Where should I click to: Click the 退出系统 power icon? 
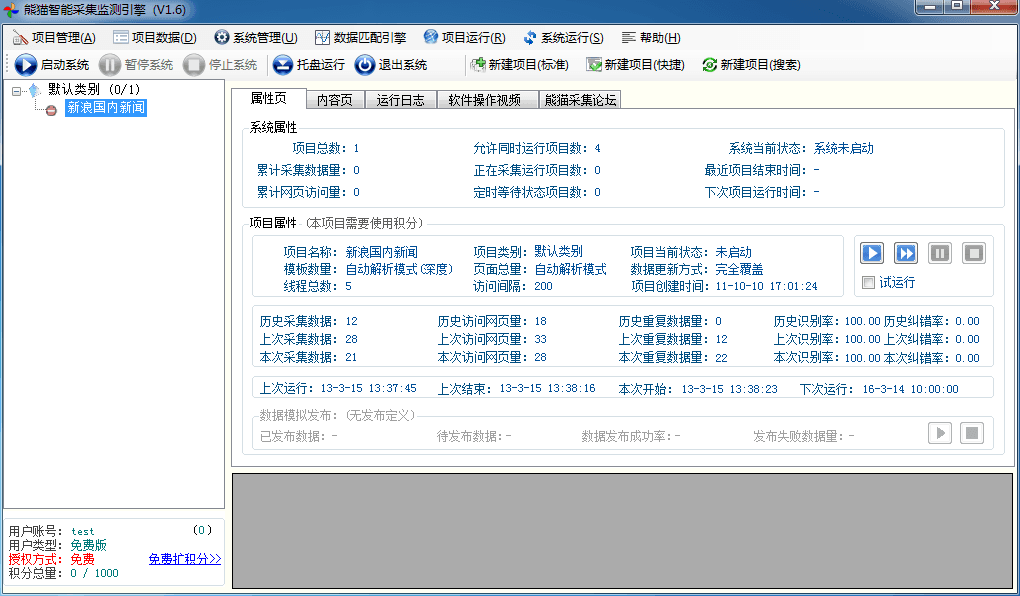pyautogui.click(x=365, y=65)
